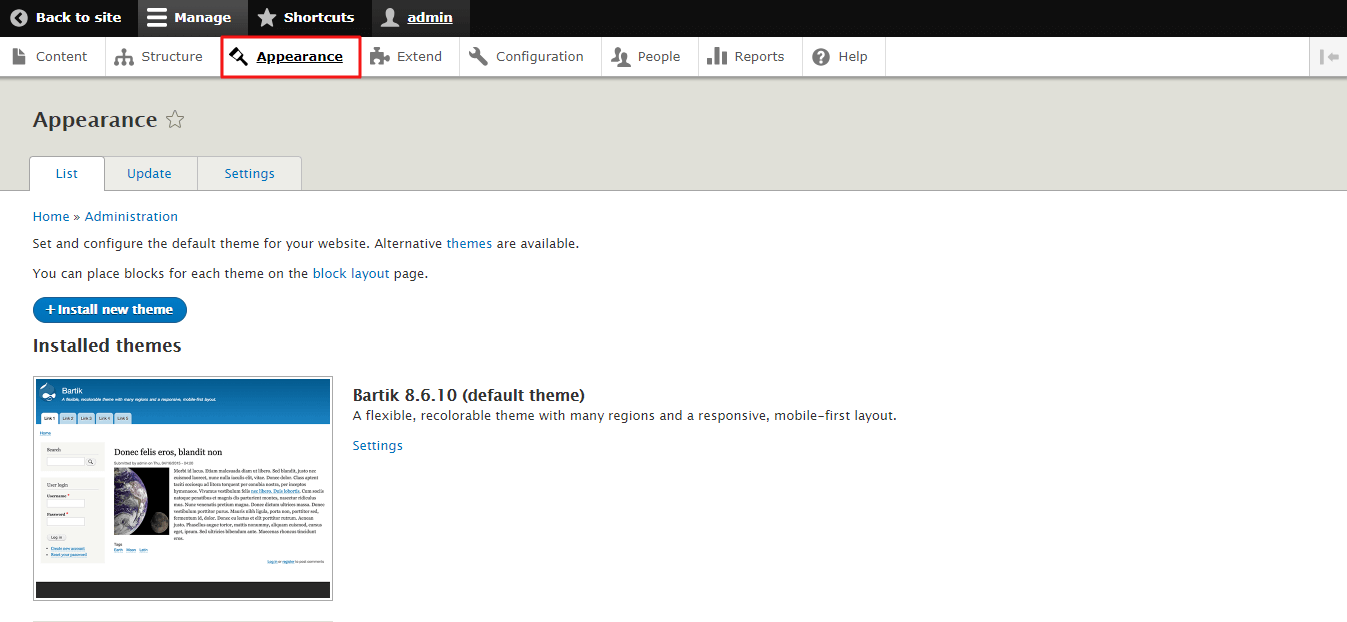This screenshot has width=1347, height=622.
Task: Toggle the Manage toolbar label
Action: click(x=202, y=17)
